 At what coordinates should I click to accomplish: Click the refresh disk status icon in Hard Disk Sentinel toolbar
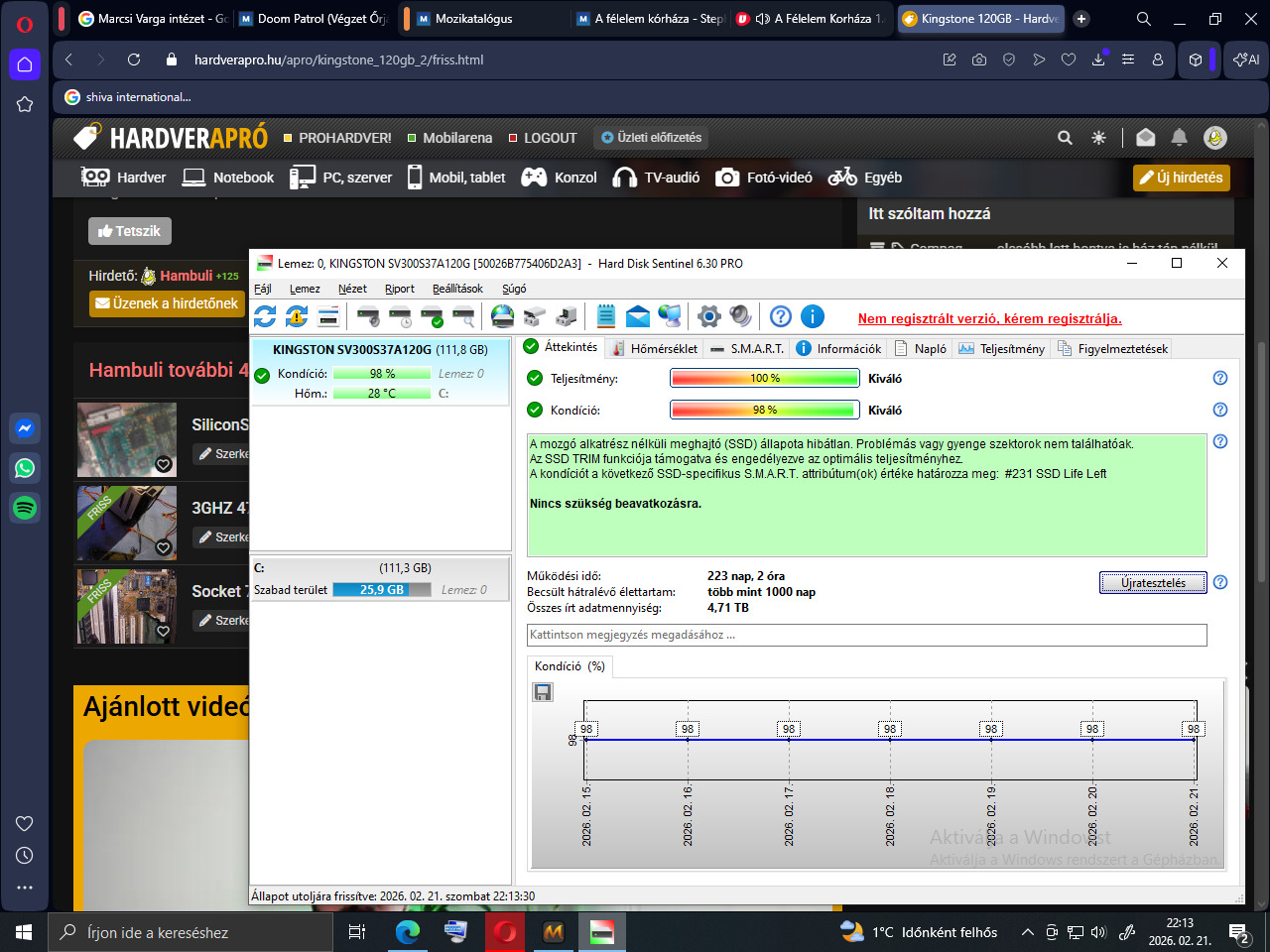click(265, 316)
